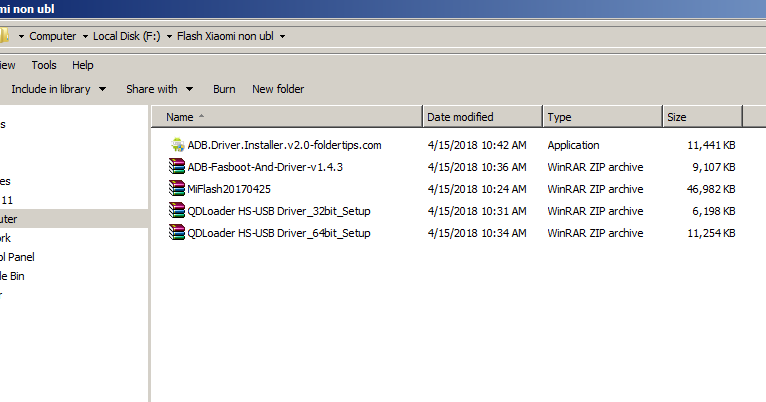
Task: Navigate to Computer breadcrumb
Action: point(53,36)
